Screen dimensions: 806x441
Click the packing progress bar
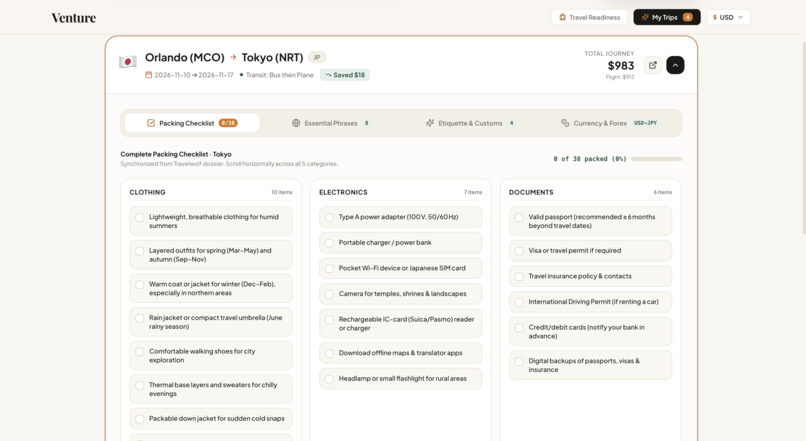656,159
